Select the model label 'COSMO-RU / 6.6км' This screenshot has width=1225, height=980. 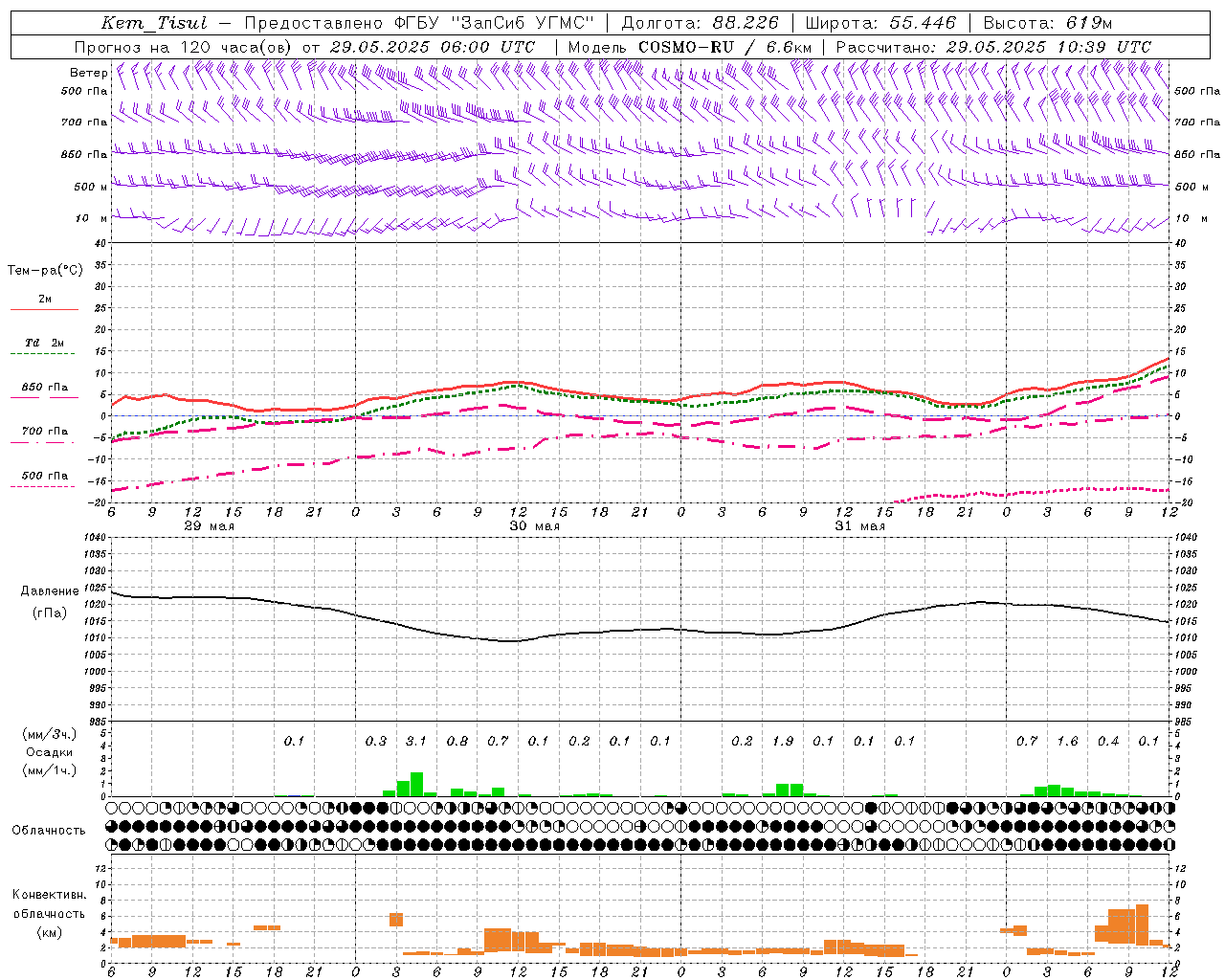724,47
